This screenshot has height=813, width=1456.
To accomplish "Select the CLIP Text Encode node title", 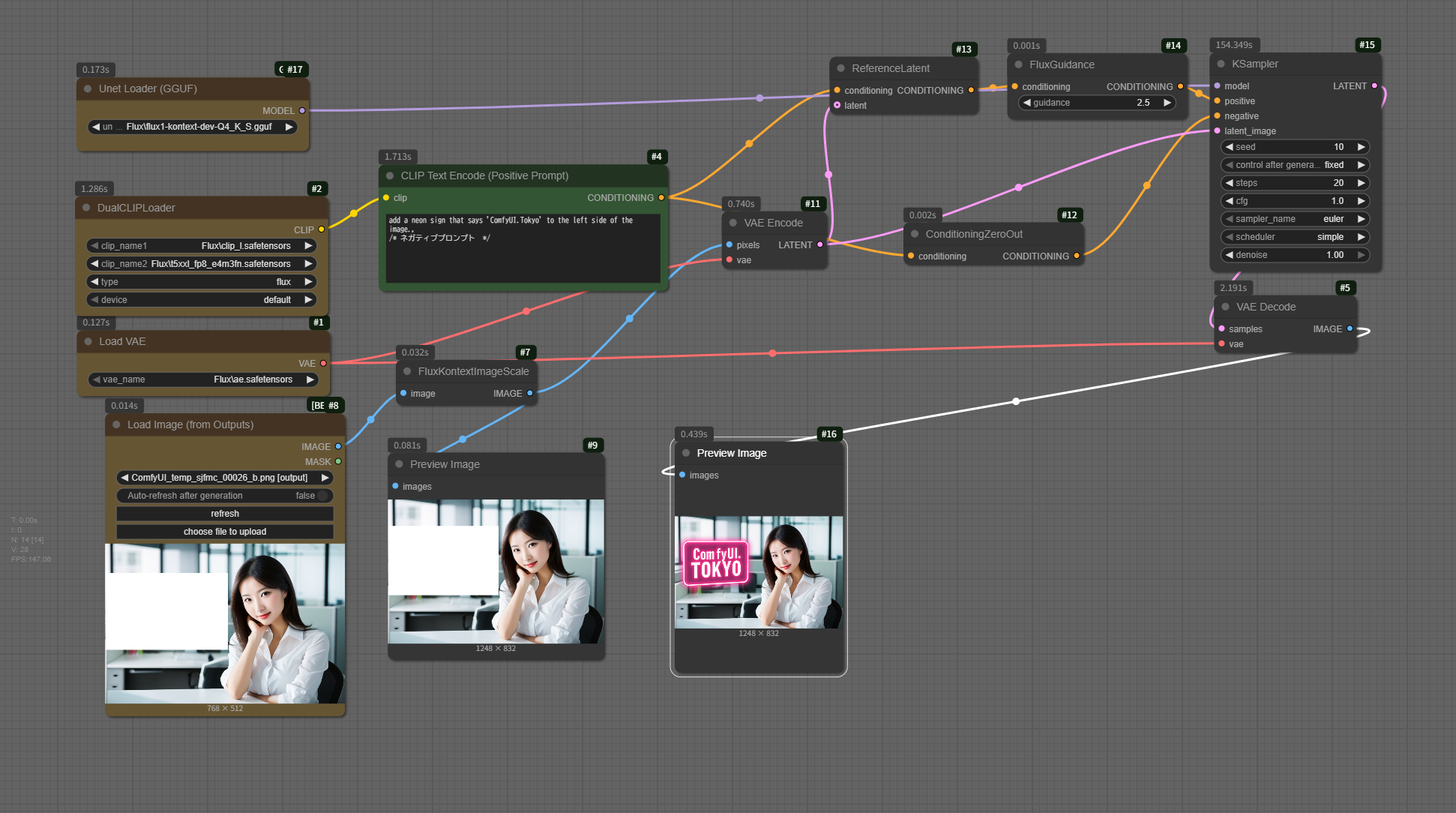I will (484, 175).
